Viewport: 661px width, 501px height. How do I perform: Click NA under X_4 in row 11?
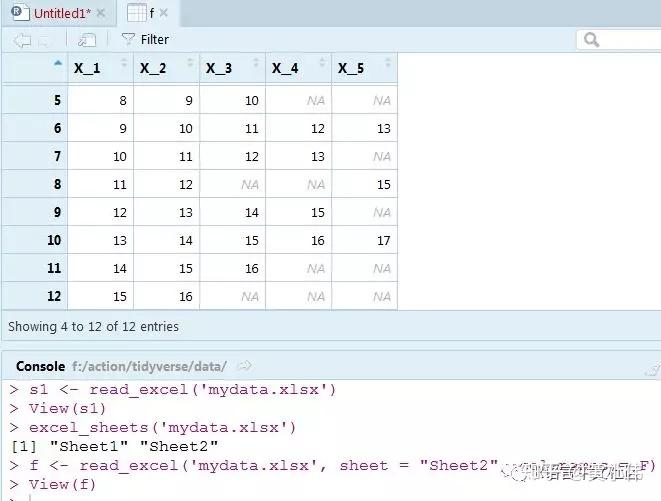(316, 268)
